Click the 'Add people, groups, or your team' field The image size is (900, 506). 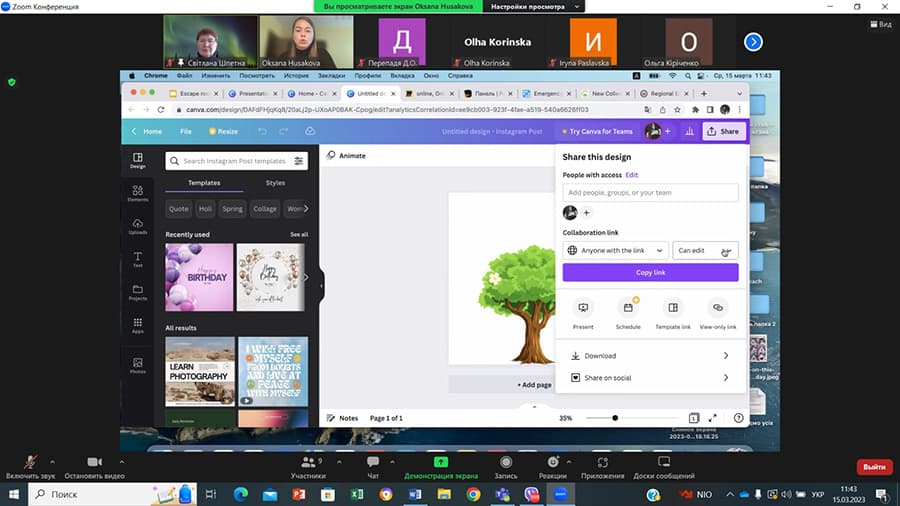click(650, 192)
